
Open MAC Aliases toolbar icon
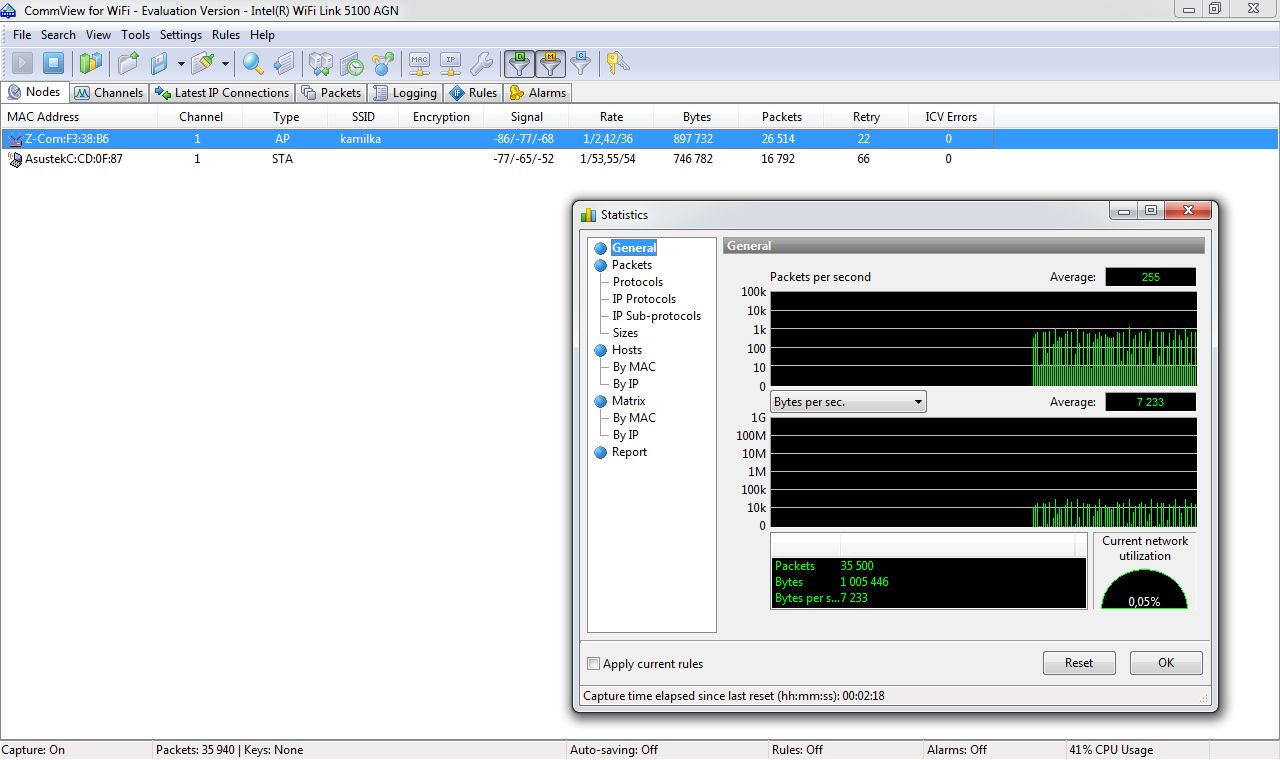coord(420,64)
